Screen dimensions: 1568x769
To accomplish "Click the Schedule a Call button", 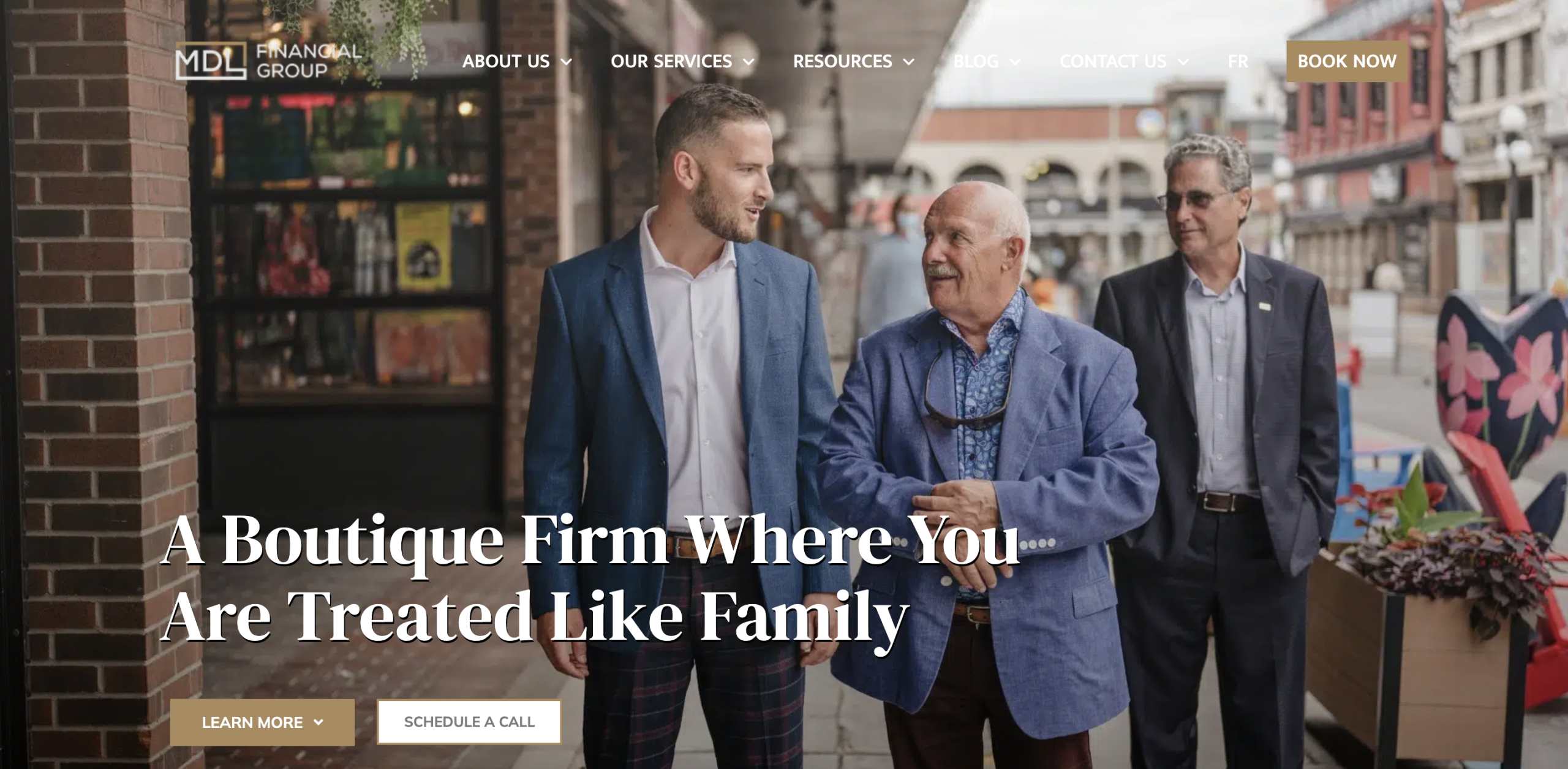I will pos(469,722).
